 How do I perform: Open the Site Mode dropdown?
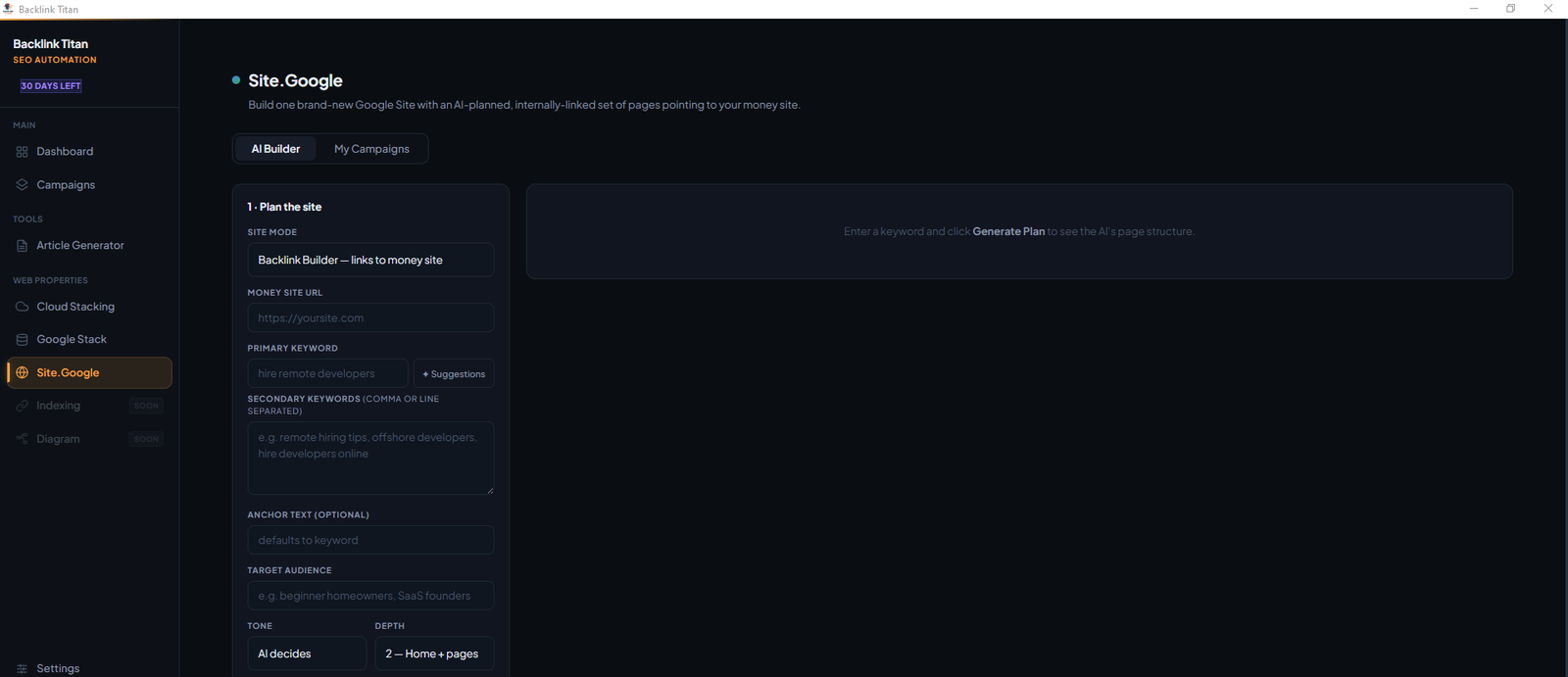coord(370,260)
